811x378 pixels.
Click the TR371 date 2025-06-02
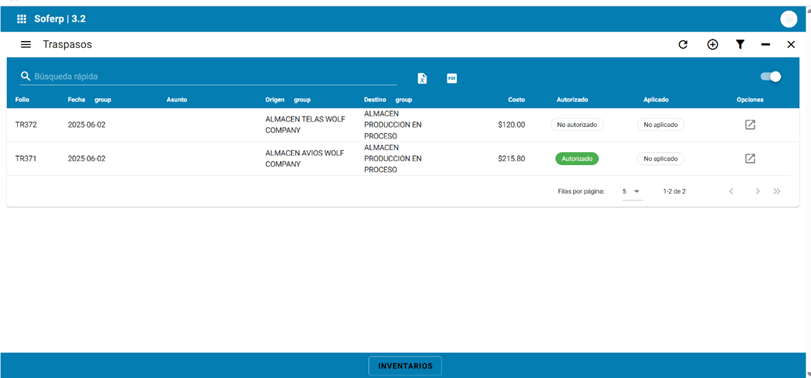pyautogui.click(x=86, y=159)
